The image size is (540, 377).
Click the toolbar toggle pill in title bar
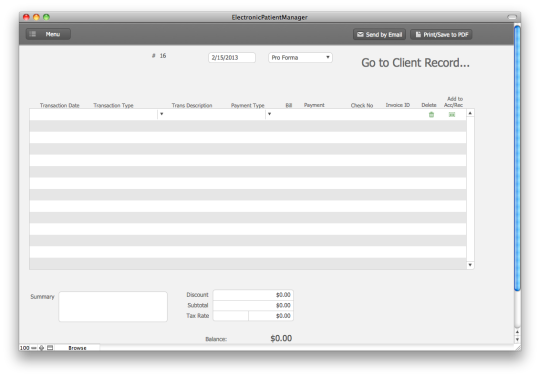tap(512, 17)
